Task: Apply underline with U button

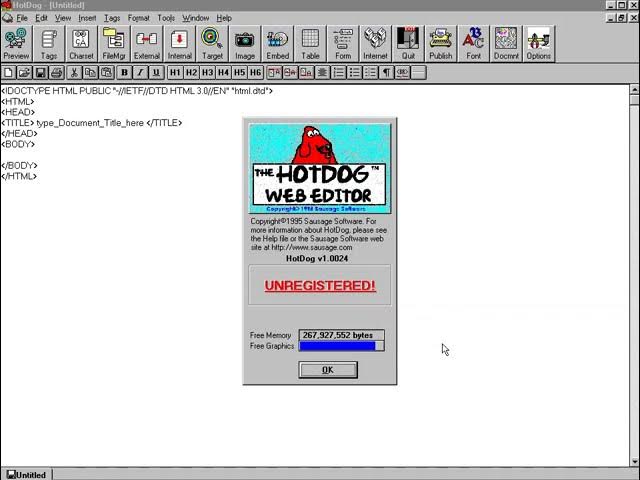Action: (156, 73)
